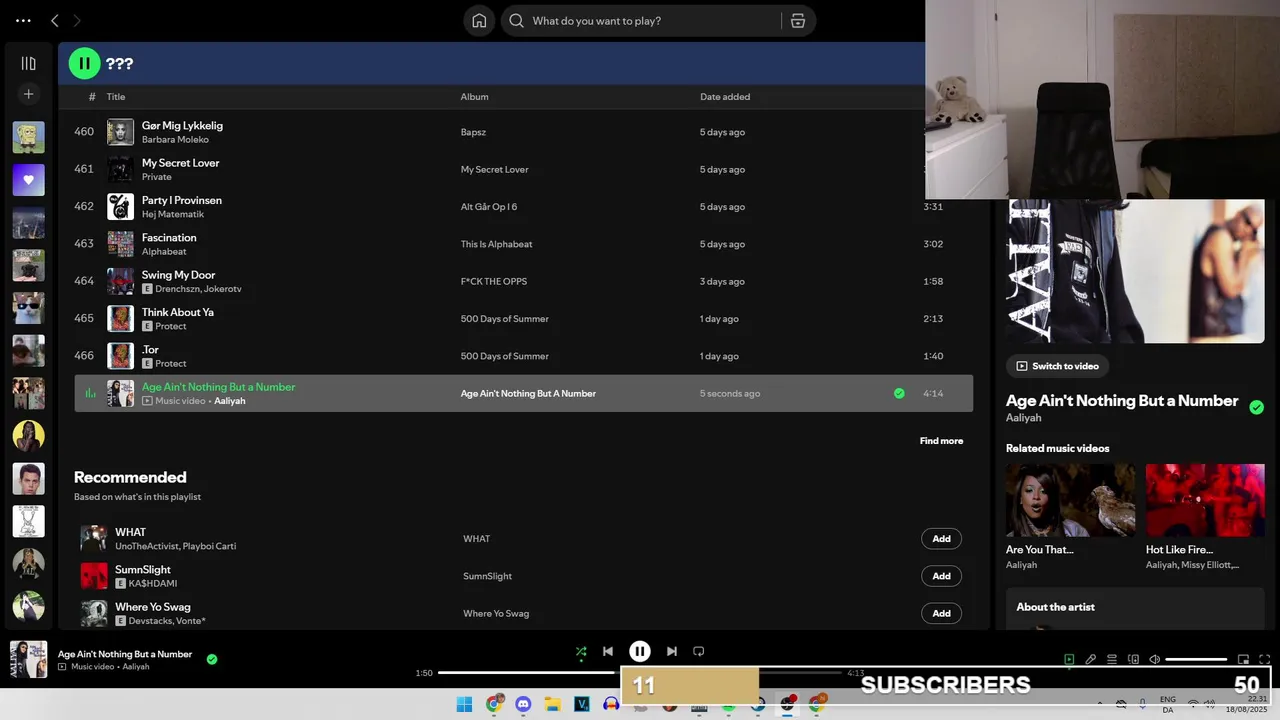
Task: Add WHAT to the playlist
Action: tap(941, 539)
